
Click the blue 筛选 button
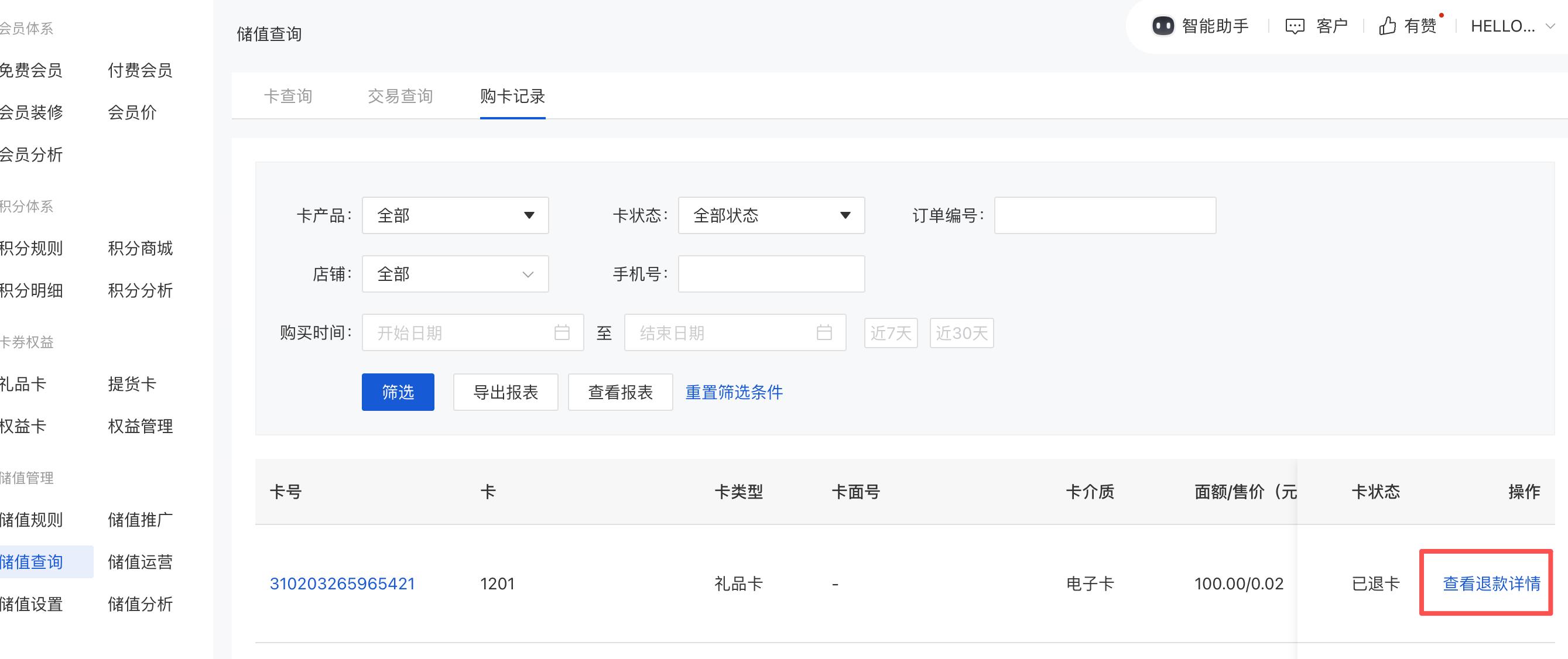click(398, 393)
